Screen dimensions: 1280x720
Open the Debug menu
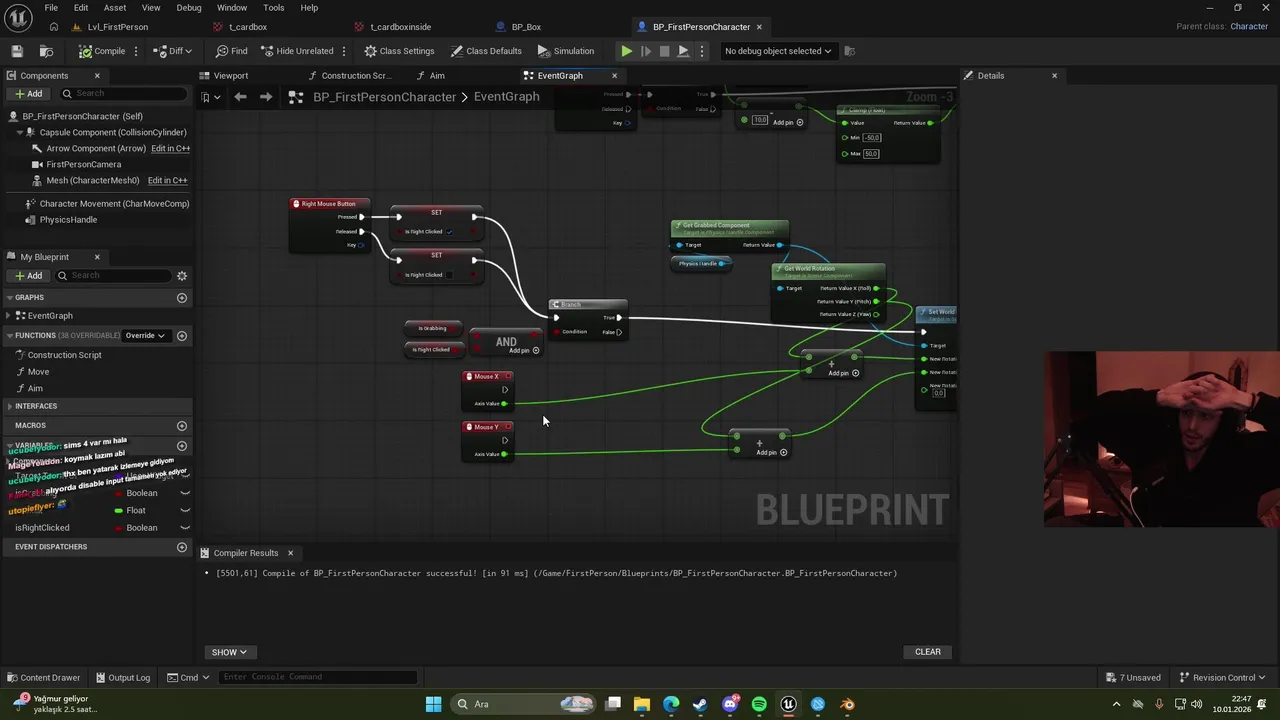tap(189, 8)
